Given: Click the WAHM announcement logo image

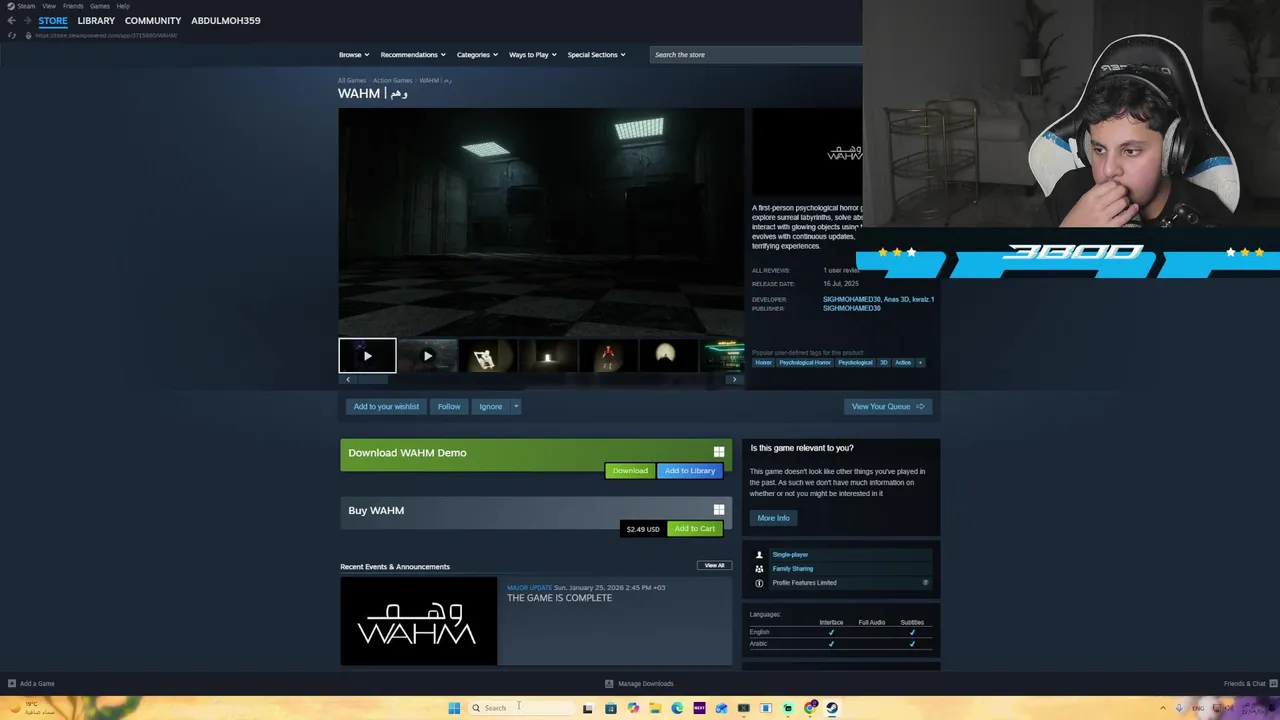Looking at the screenshot, I should coord(418,621).
